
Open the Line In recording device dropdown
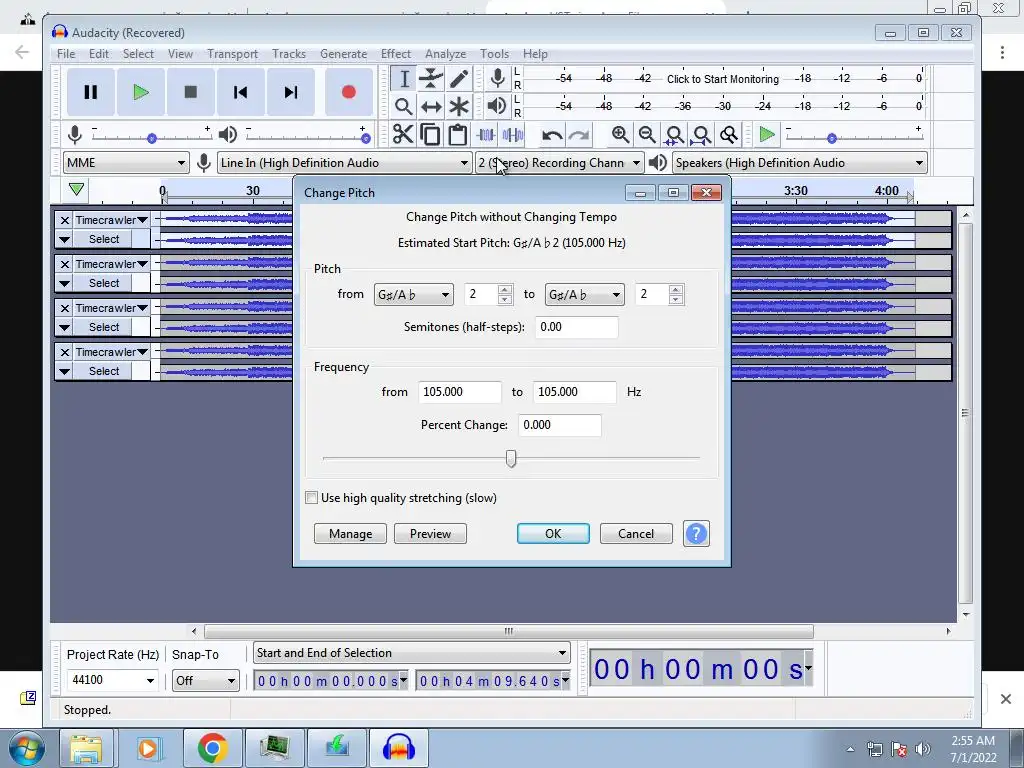[x=344, y=163]
